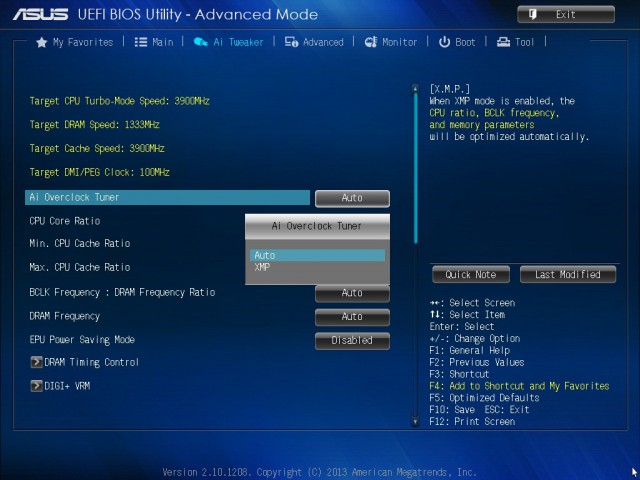The image size is (640, 480).
Task: Select the Ai Overclock Tuner row
Action: [x=167, y=198]
